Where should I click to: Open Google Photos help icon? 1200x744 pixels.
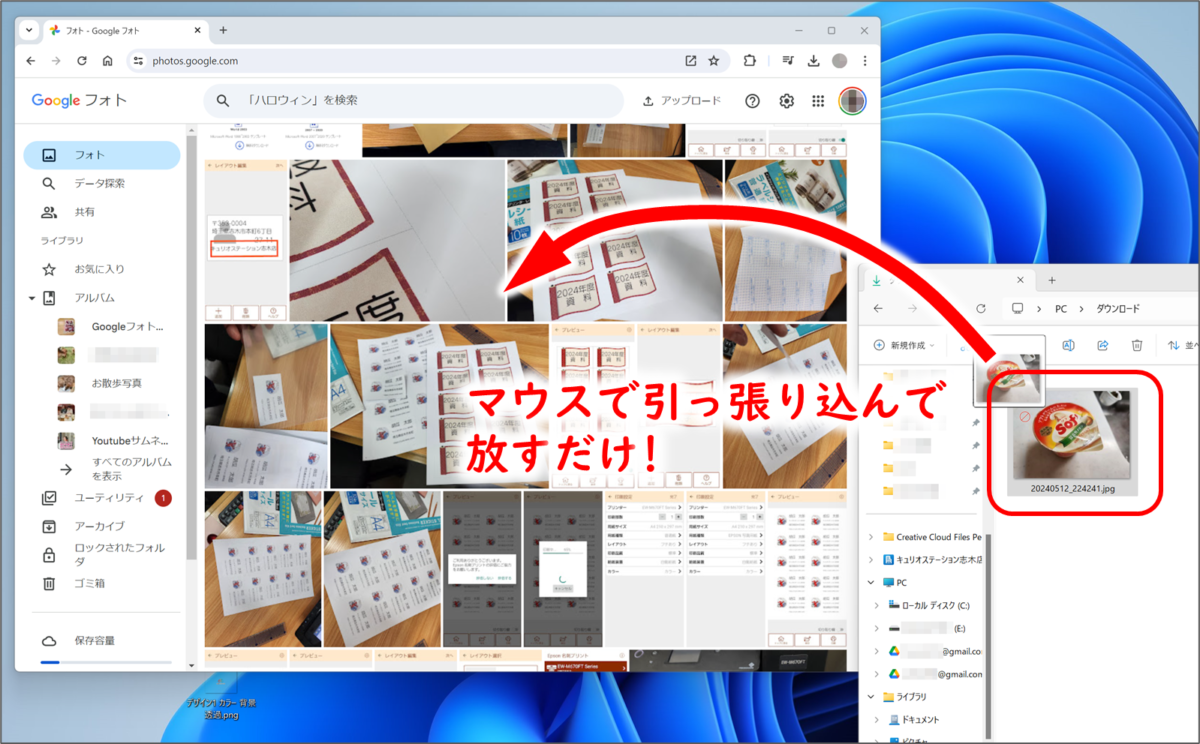[x=753, y=101]
